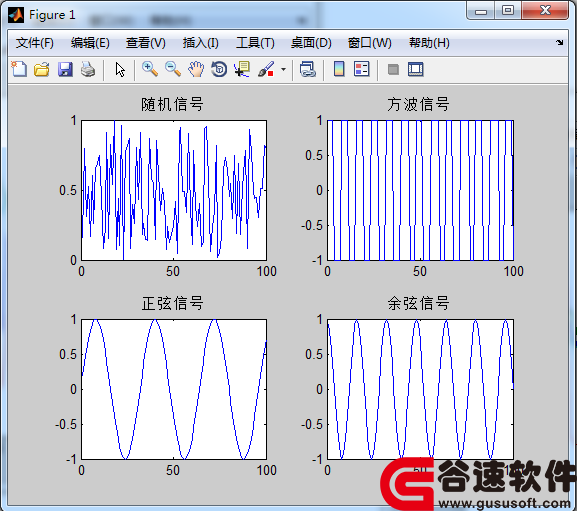Select the Rotate 3D tool
577x511 pixels.
[x=219, y=69]
